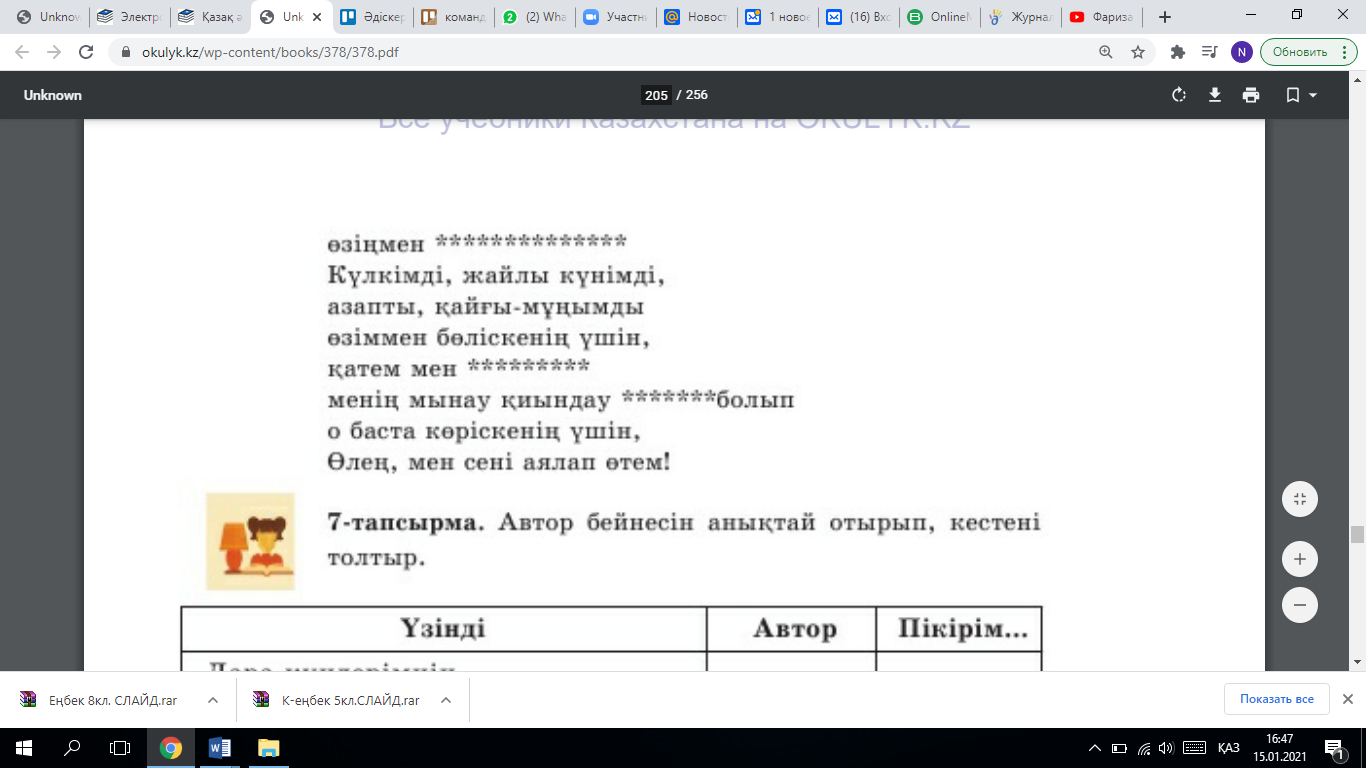
Task: Switch to the Zoom Участни tab
Action: click(615, 17)
